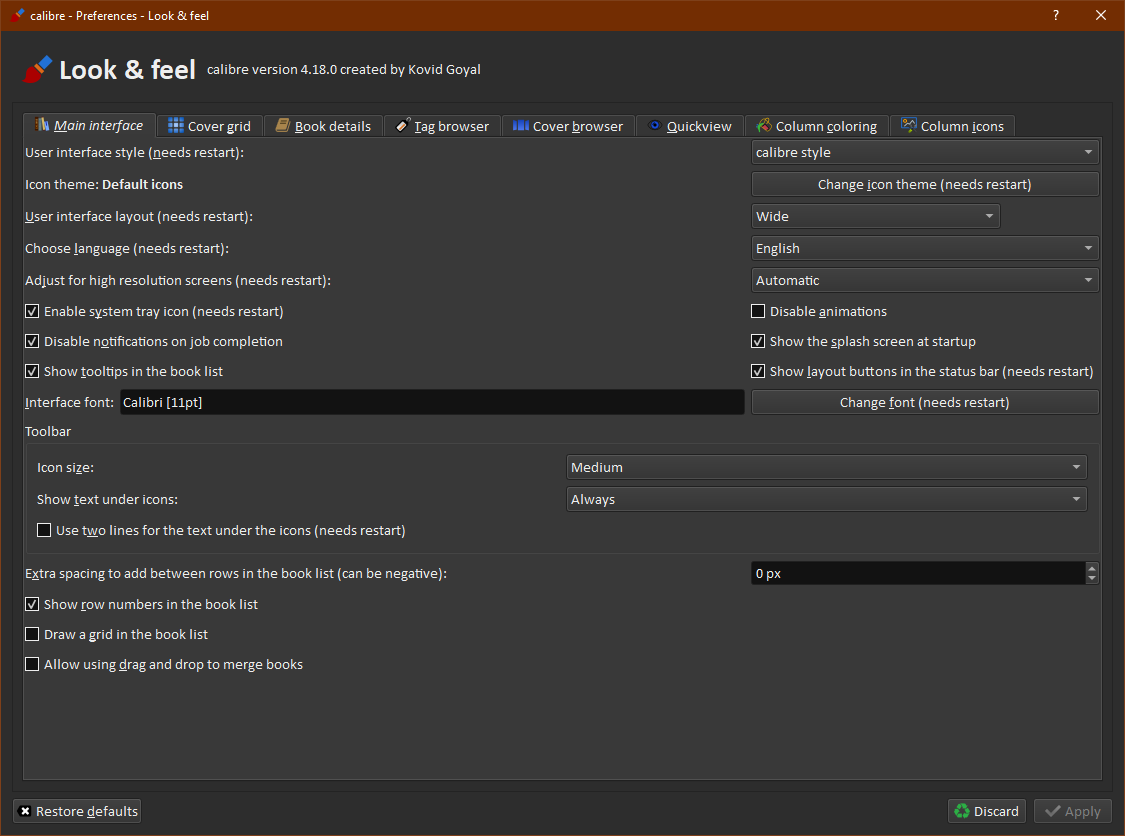Click the Column coloring tab icon
Image resolution: width=1125 pixels, height=836 pixels.
[x=764, y=126]
